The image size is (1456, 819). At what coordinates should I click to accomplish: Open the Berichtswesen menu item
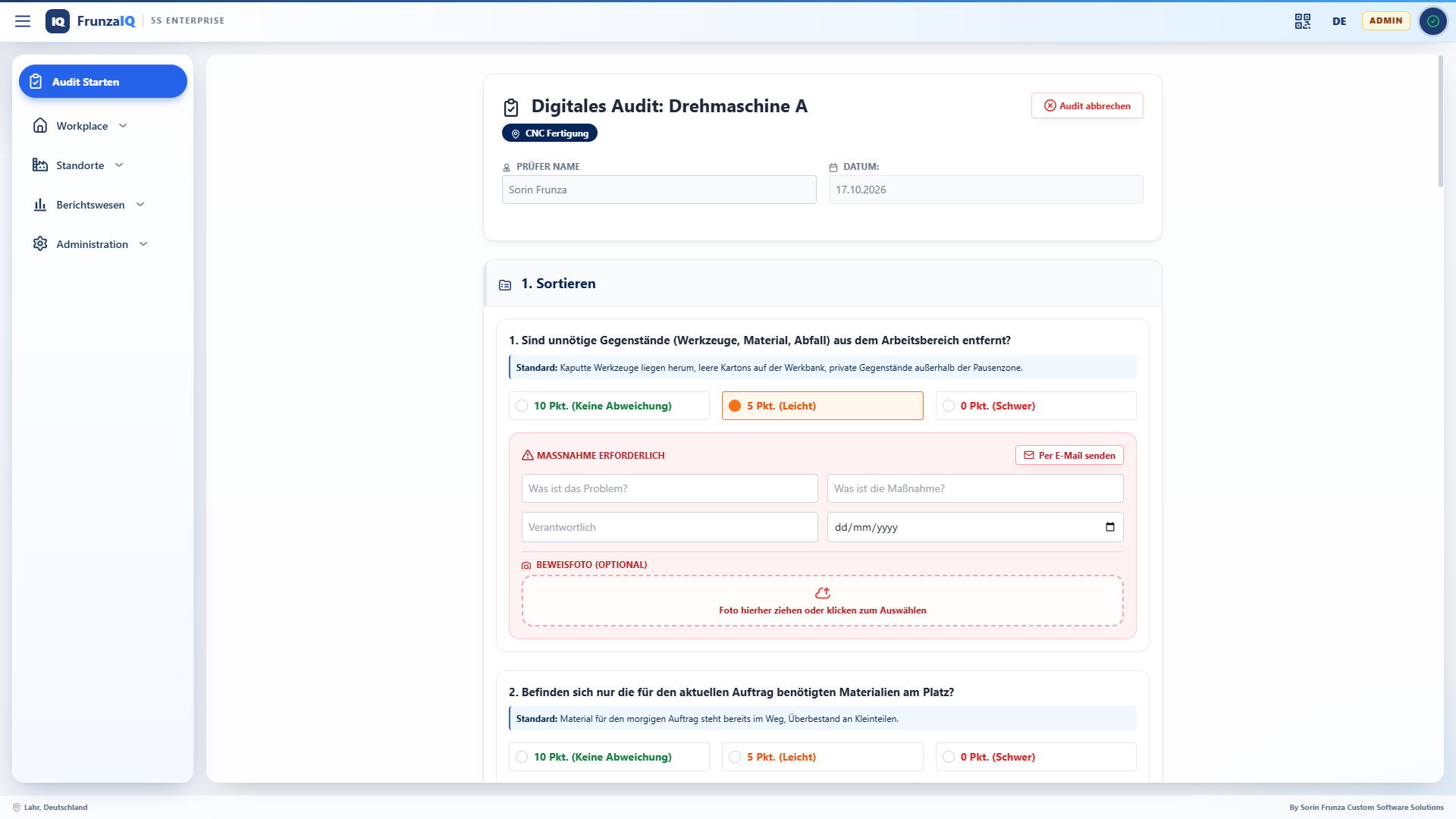click(x=103, y=205)
